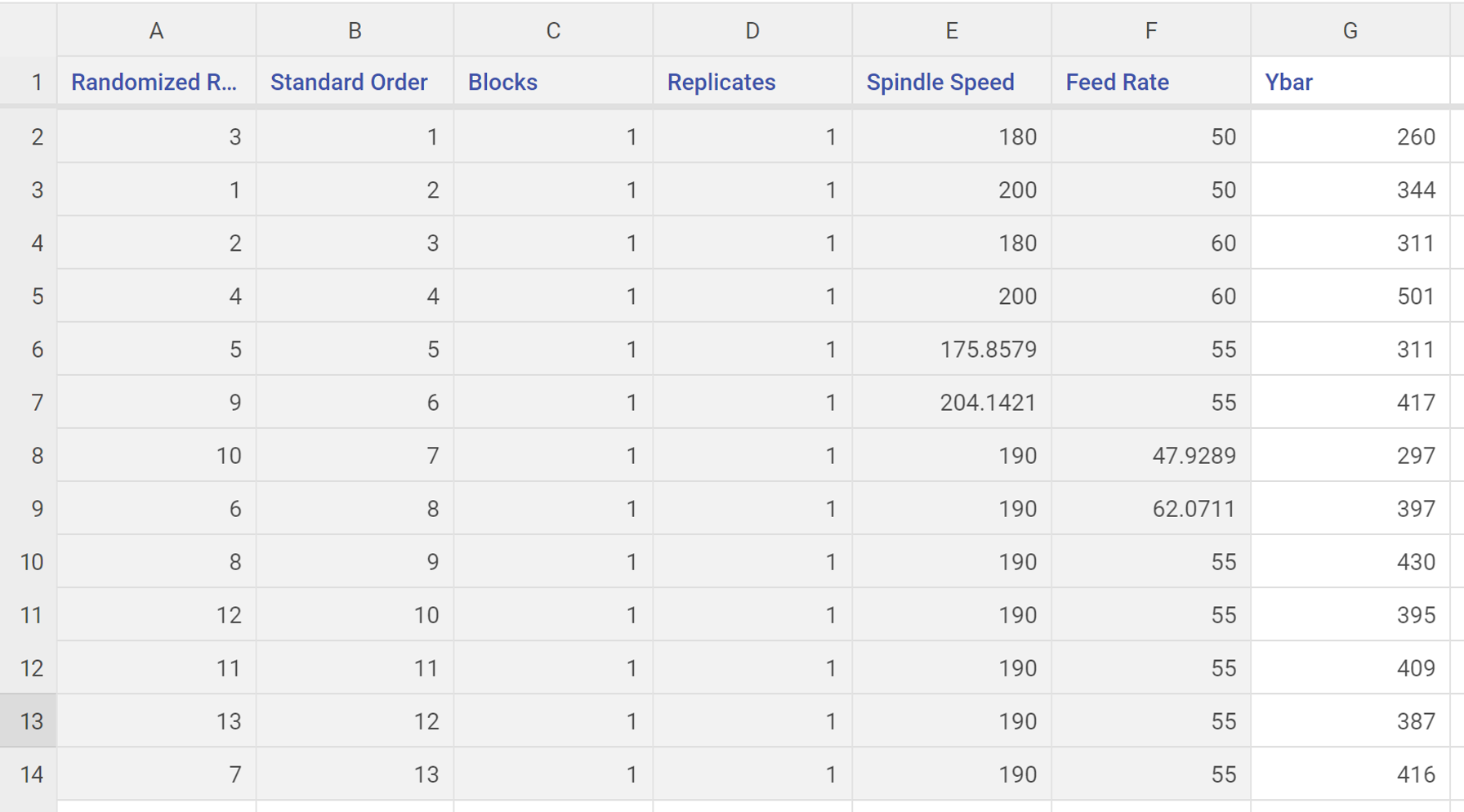
Task: Click the Spindle Speed header cell
Action: 952,82
